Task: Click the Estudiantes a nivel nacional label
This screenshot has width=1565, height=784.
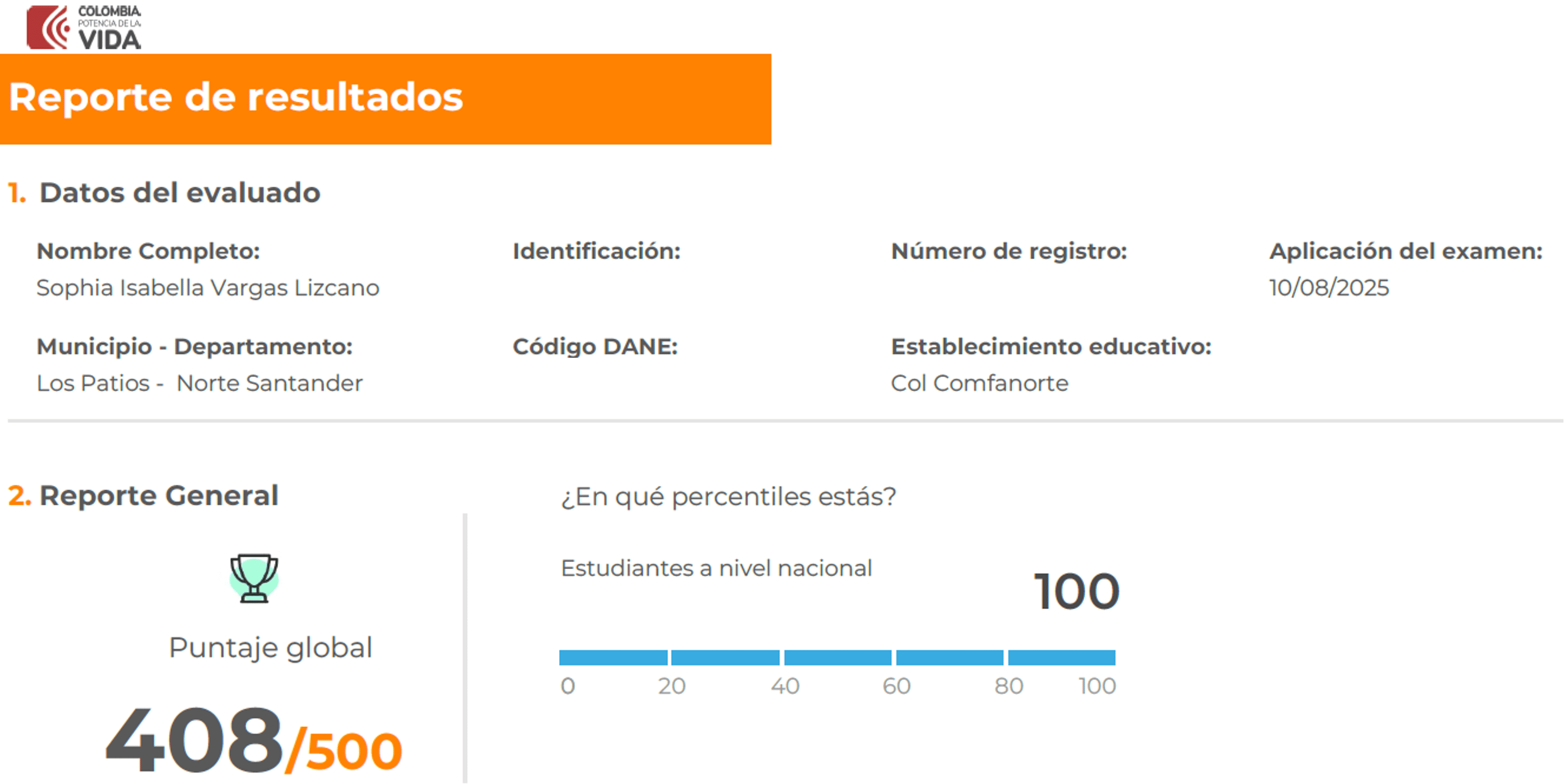Action: coord(716,569)
